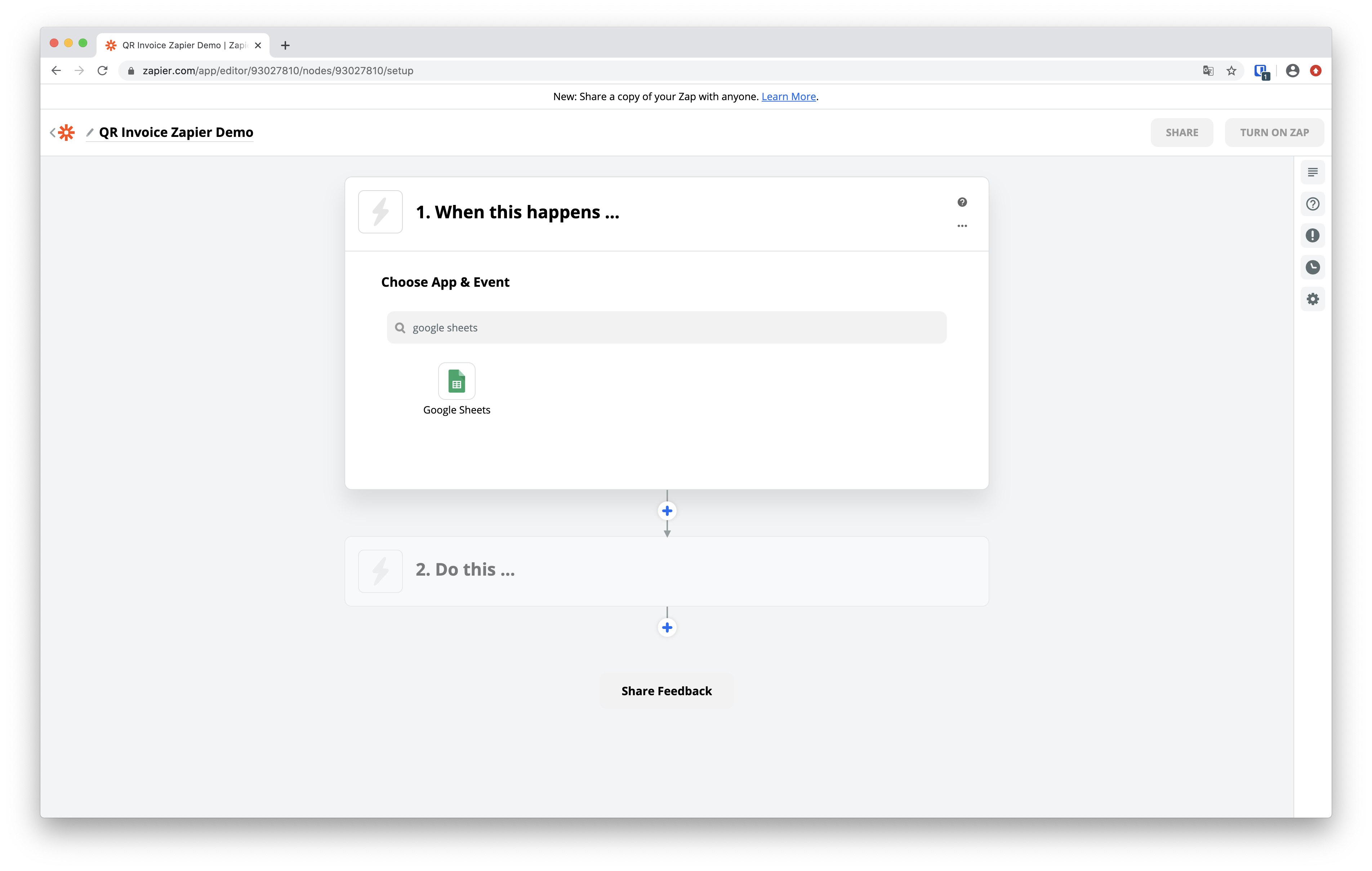The height and width of the screenshot is (871, 1372).
Task: Open the alerts exclamation sidebar icon
Action: [1312, 235]
